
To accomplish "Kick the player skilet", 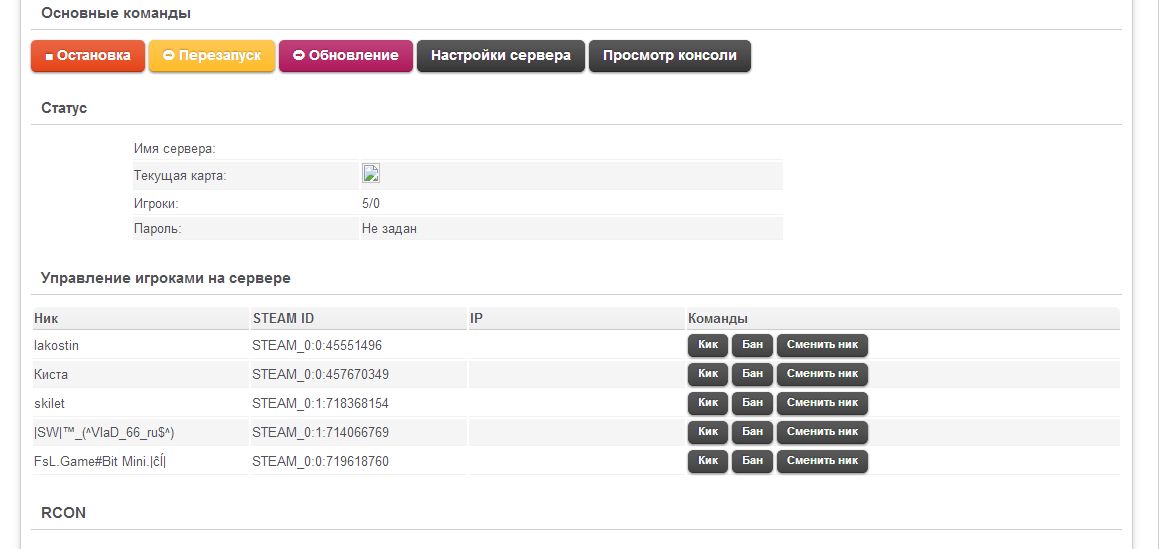I will coord(708,403).
